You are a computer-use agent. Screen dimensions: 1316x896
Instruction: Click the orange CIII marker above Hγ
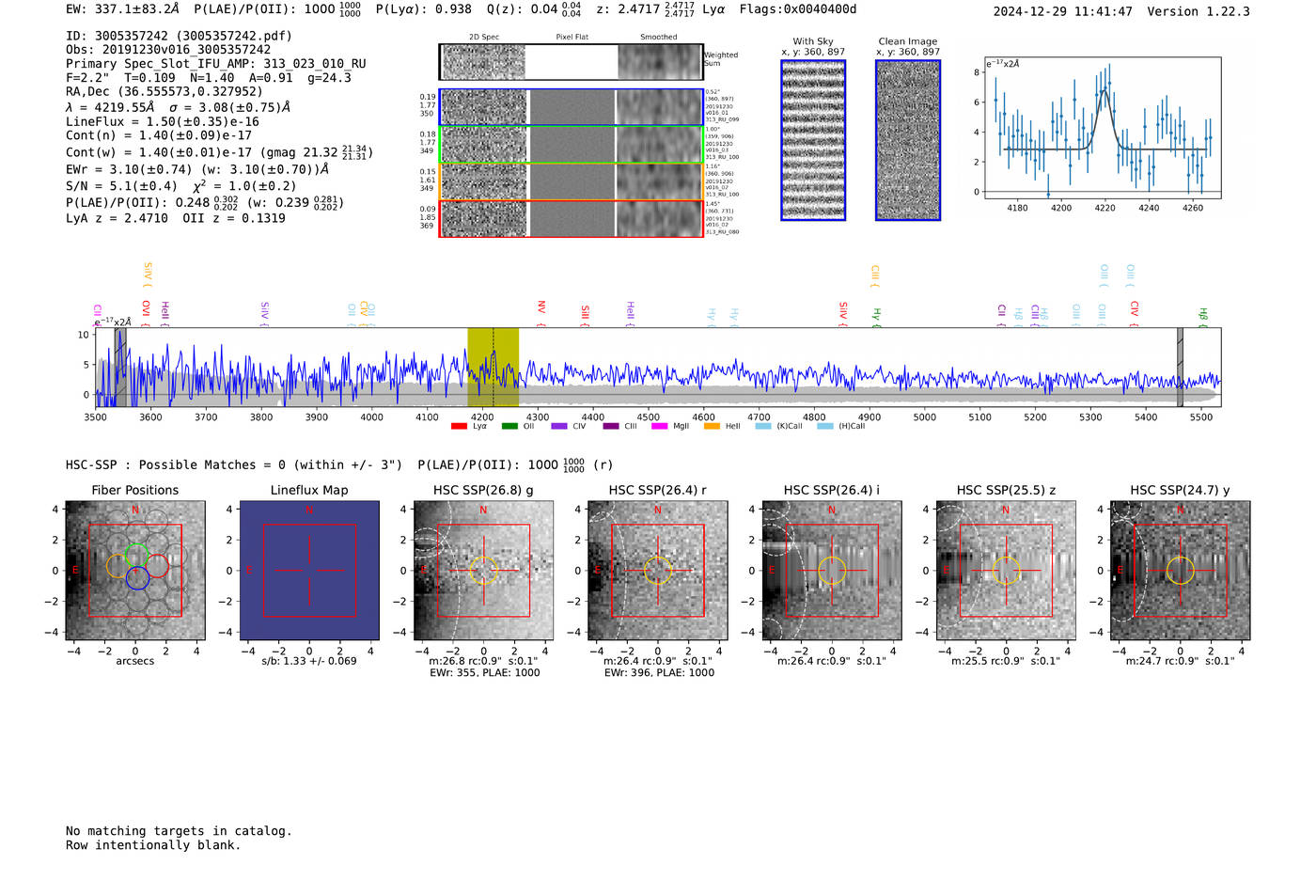pyautogui.click(x=875, y=275)
